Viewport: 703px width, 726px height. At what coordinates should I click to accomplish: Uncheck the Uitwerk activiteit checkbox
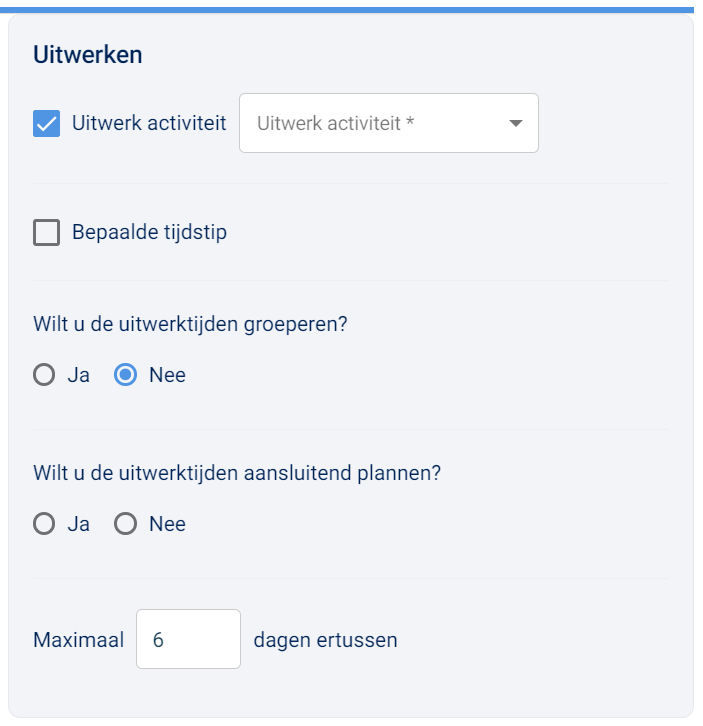[46, 124]
